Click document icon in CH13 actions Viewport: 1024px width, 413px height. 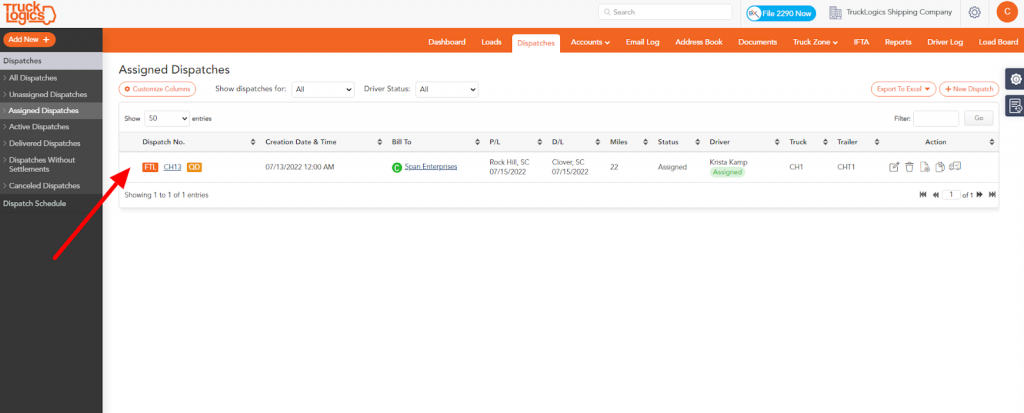pos(925,167)
